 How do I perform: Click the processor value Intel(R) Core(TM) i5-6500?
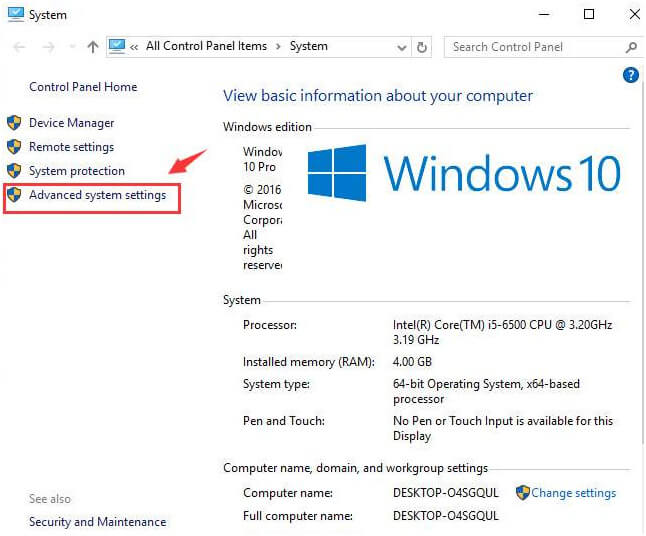click(x=503, y=332)
